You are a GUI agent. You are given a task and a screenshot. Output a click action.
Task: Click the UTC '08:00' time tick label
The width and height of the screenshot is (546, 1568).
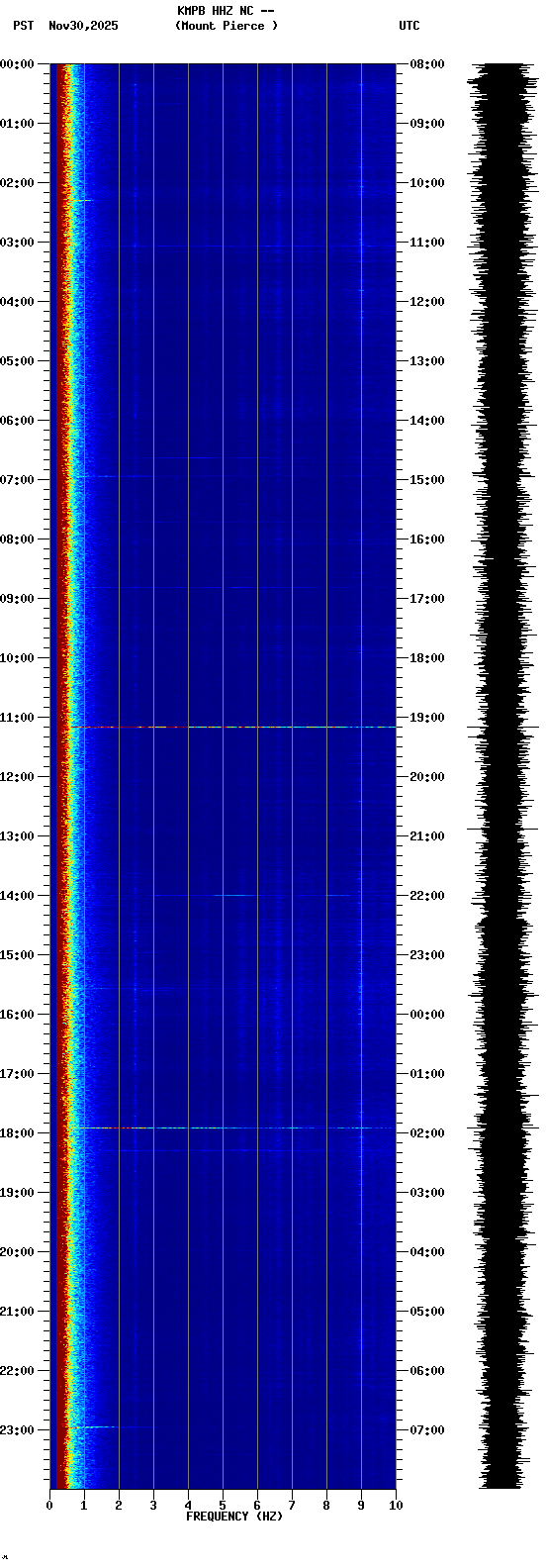(427, 64)
